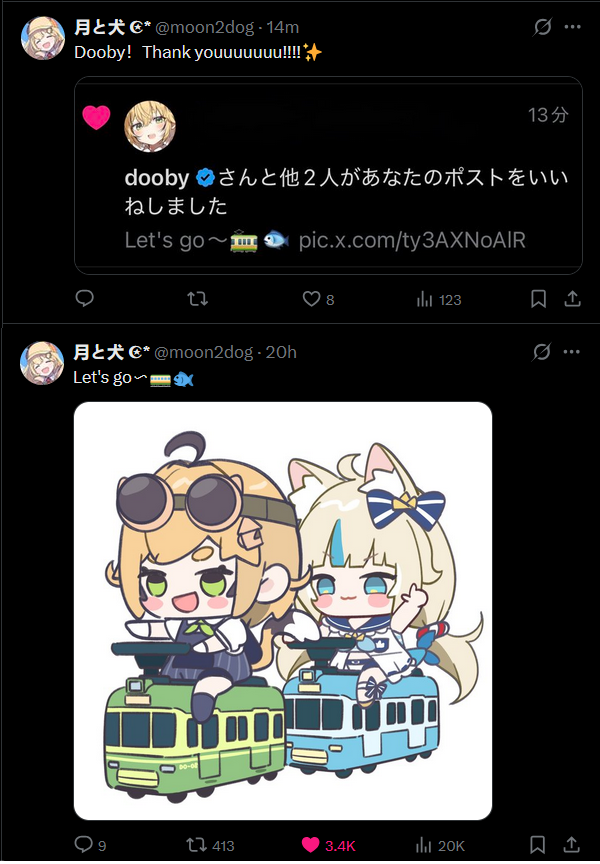This screenshot has height=864, width=600.
Task: Reply to the Dooby thank you post
Action: [84, 298]
